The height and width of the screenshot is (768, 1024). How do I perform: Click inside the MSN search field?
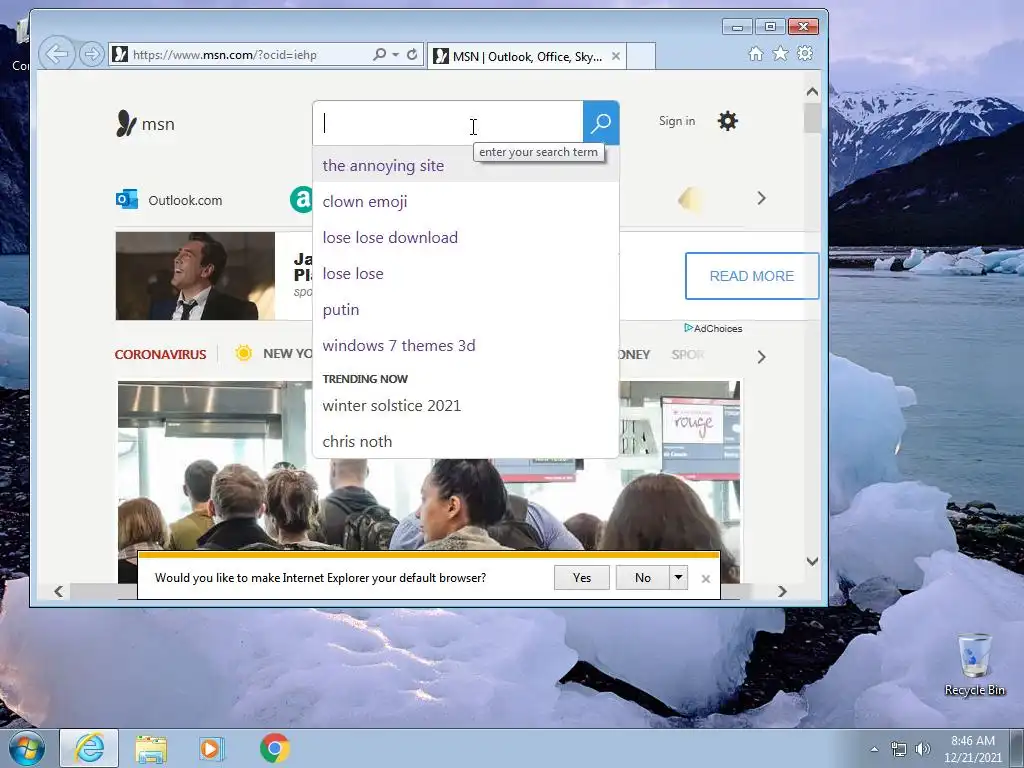[x=448, y=123]
